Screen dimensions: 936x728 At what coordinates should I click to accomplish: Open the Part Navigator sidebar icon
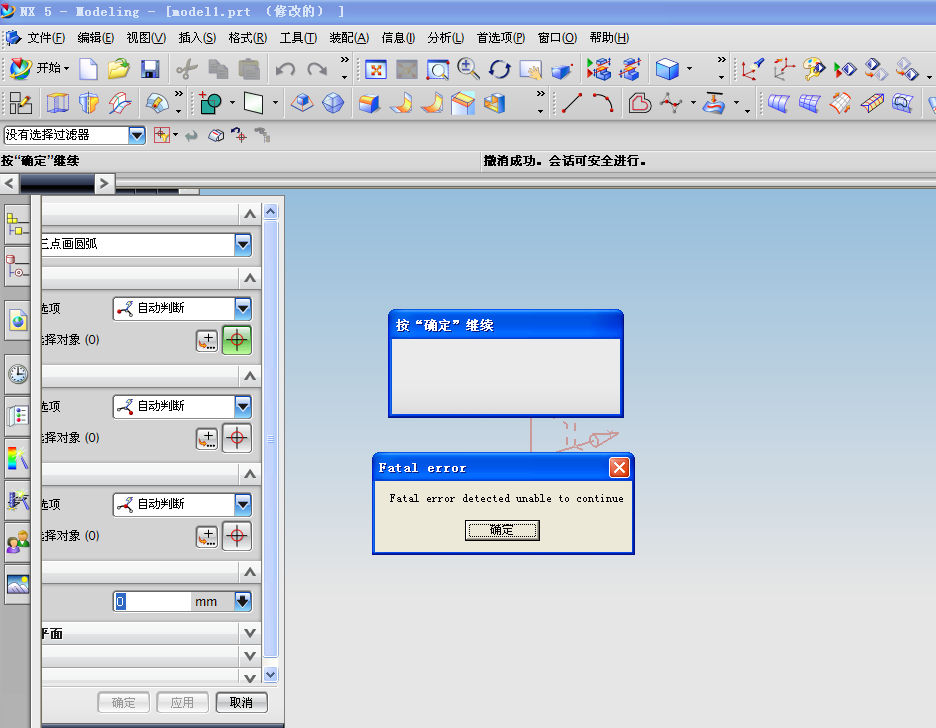click(18, 267)
